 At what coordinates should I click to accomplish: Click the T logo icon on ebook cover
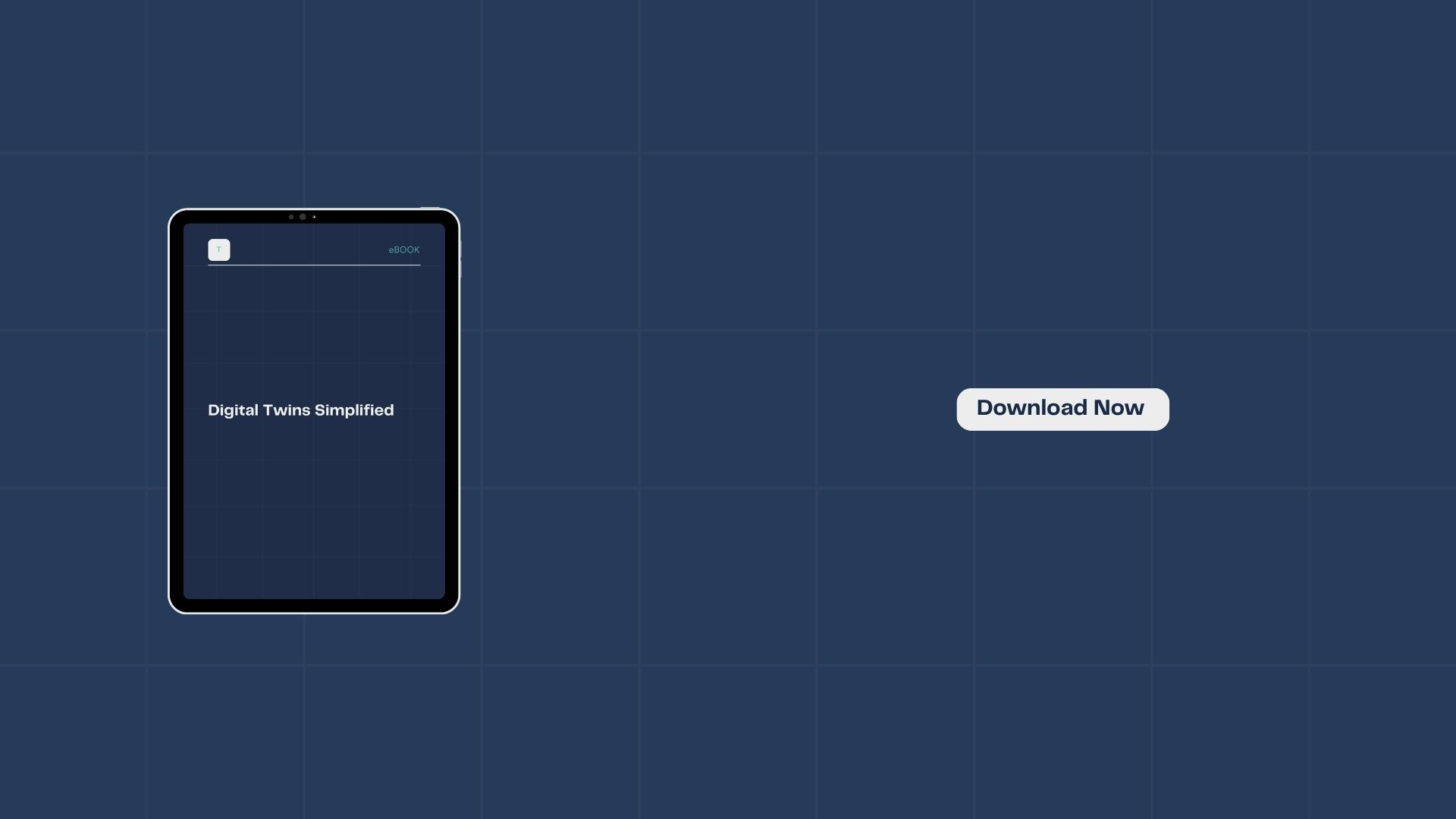click(219, 249)
